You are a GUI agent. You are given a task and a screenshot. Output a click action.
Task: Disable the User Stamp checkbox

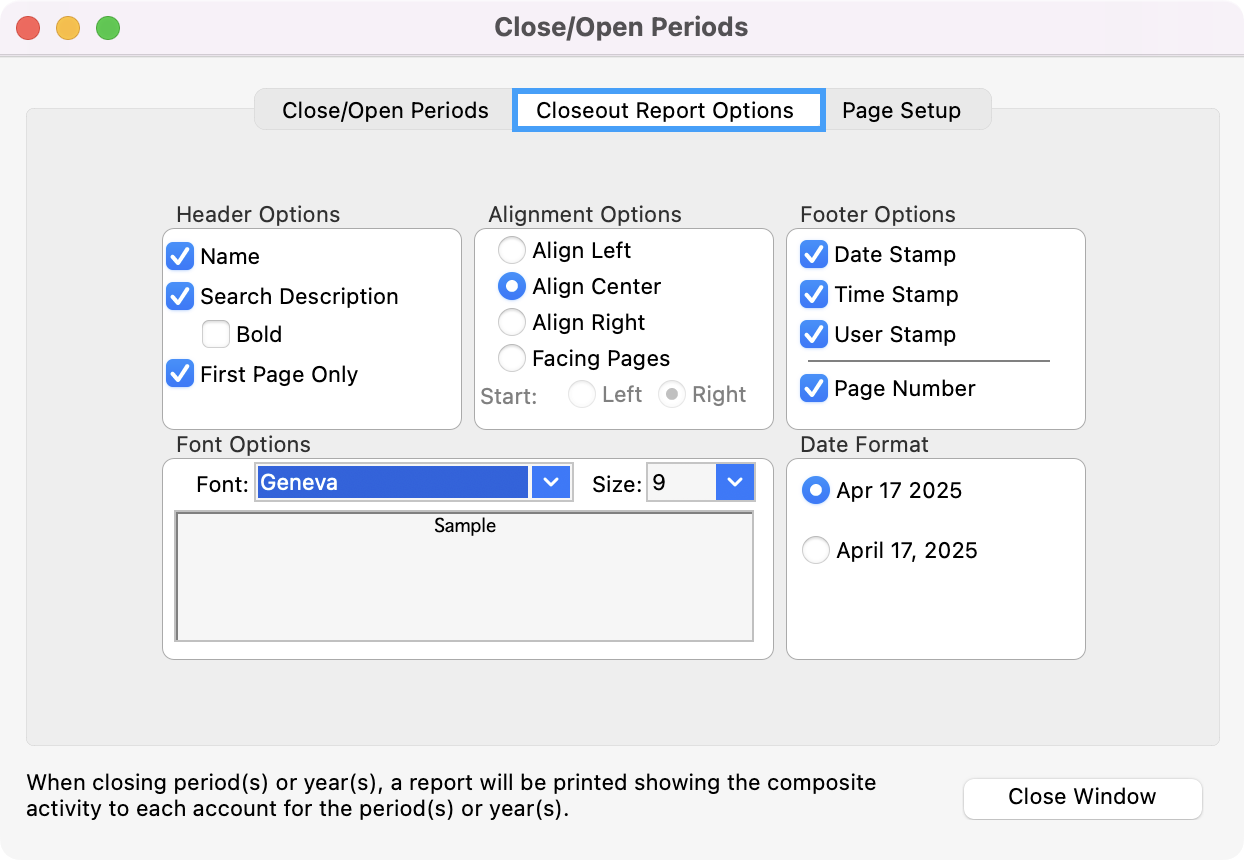(814, 334)
